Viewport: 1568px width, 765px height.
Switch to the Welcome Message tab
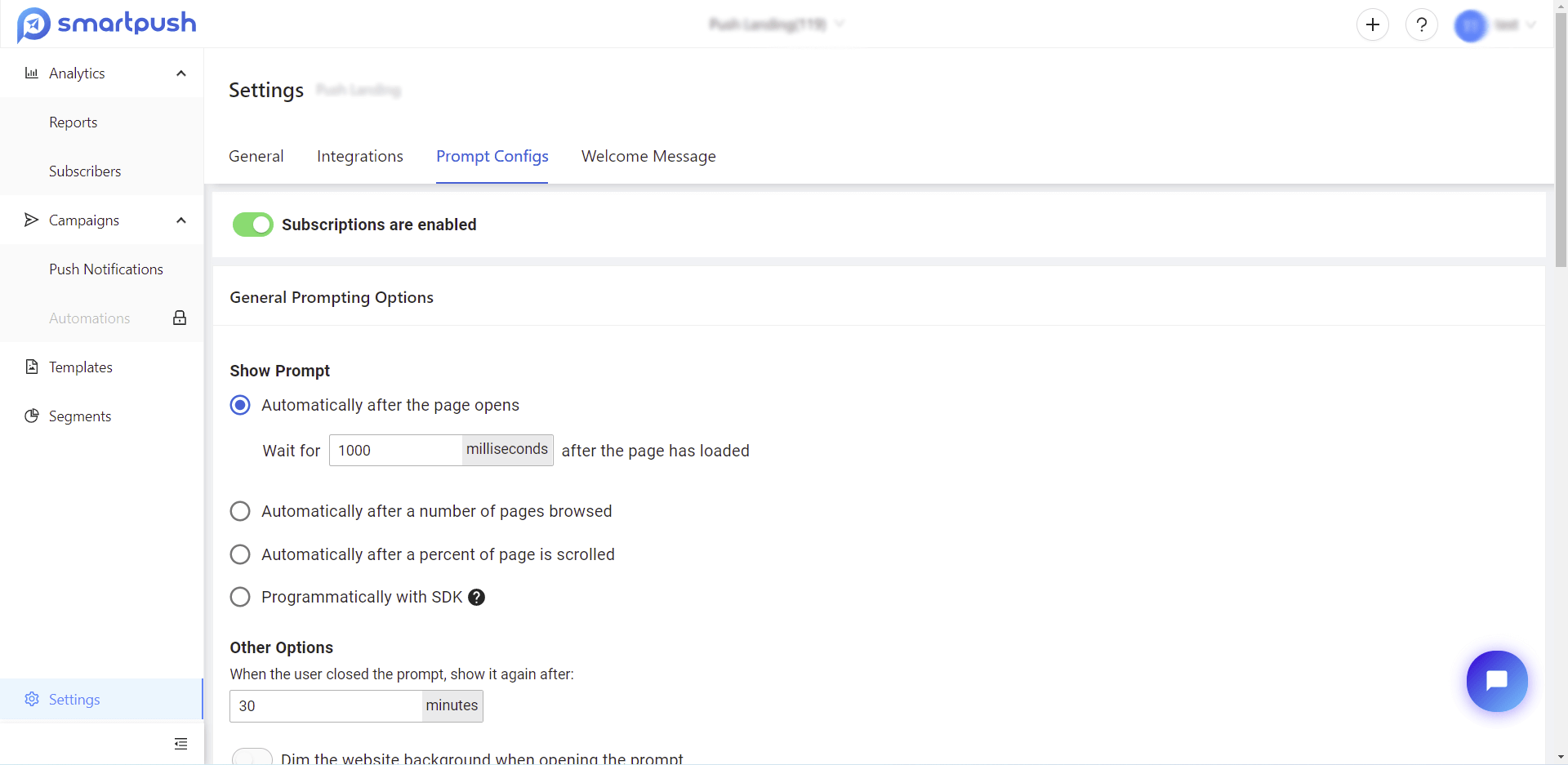tap(648, 156)
